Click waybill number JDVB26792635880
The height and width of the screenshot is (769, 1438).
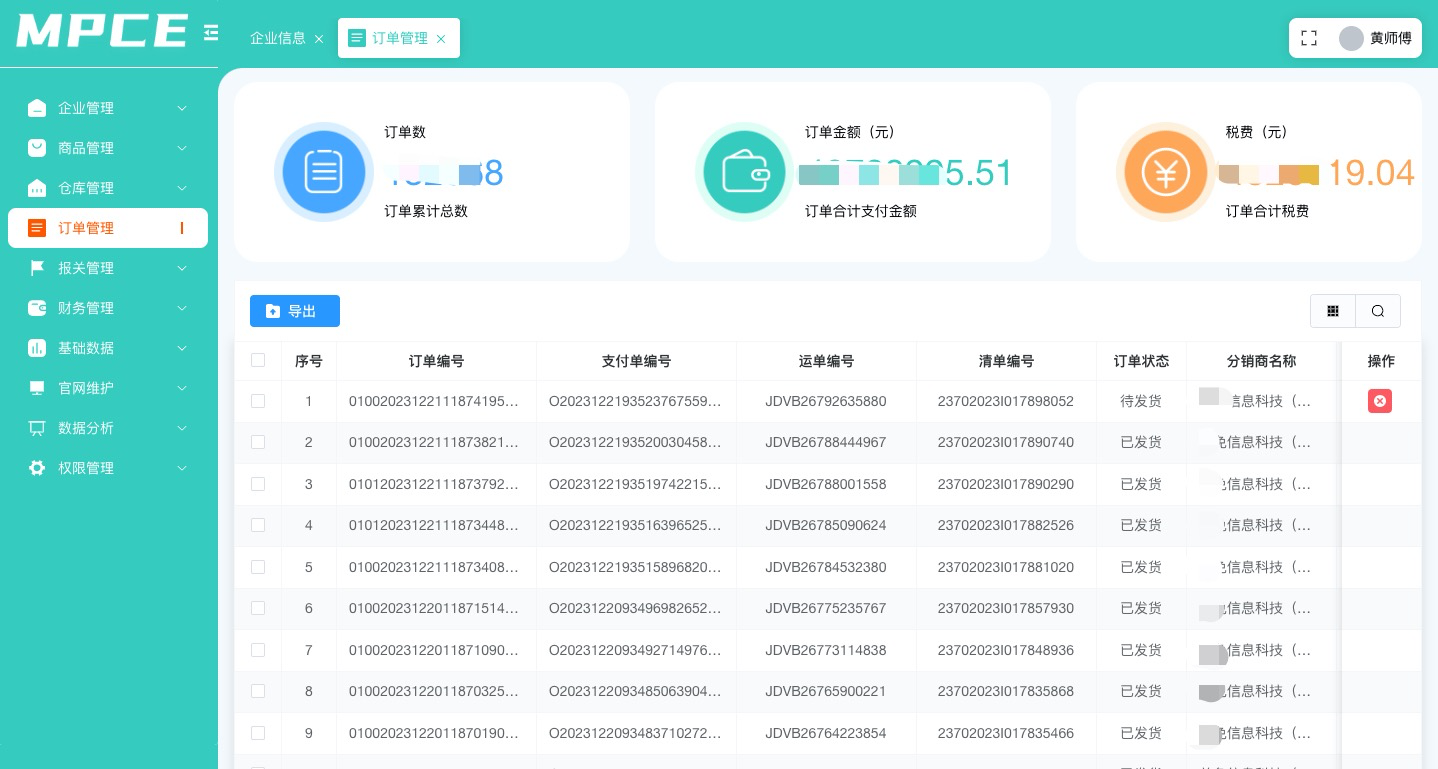point(826,401)
